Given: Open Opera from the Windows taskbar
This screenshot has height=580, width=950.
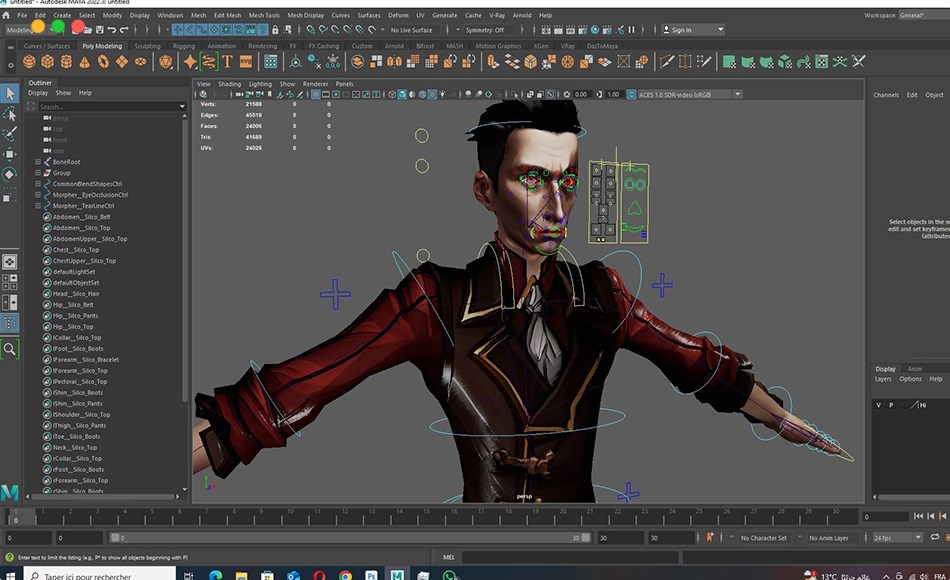Looking at the screenshot, I should (x=319, y=575).
